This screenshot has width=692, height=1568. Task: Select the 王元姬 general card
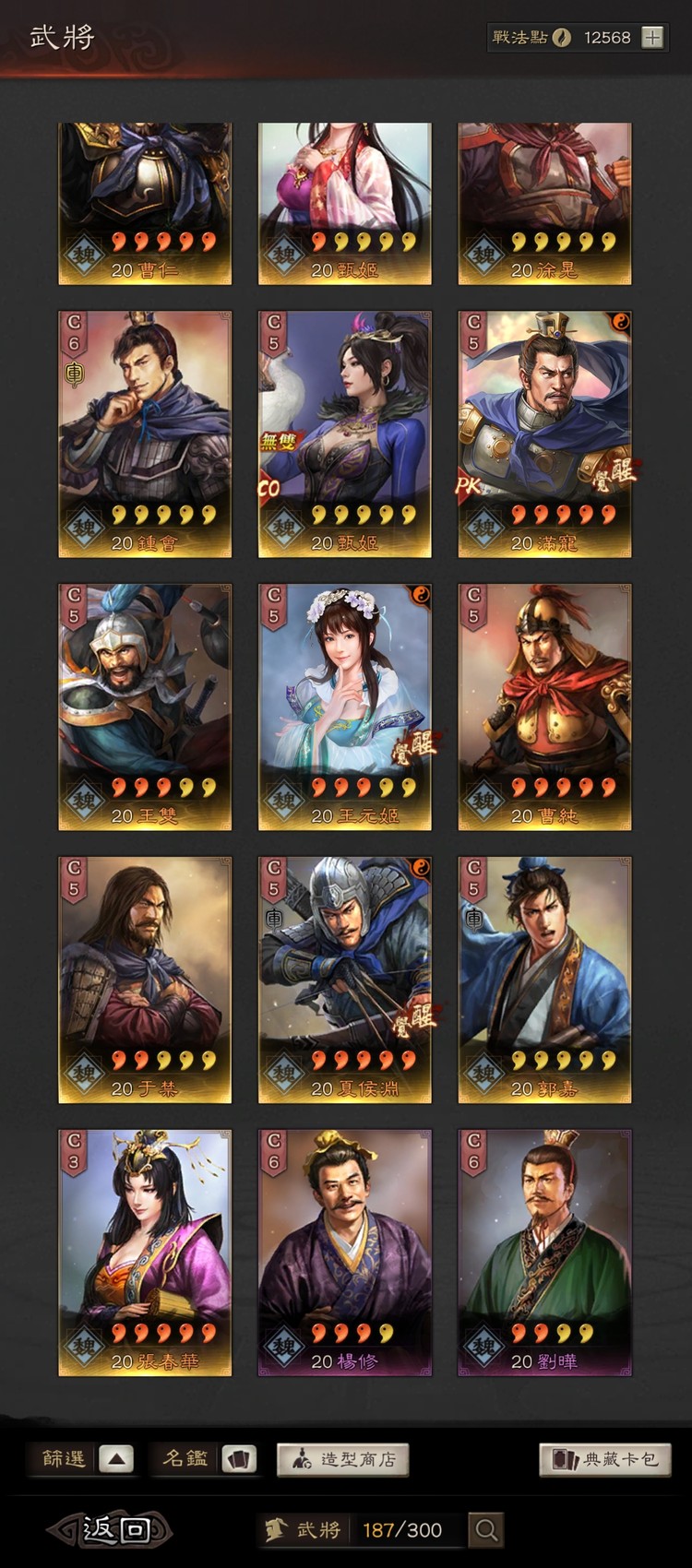344,707
